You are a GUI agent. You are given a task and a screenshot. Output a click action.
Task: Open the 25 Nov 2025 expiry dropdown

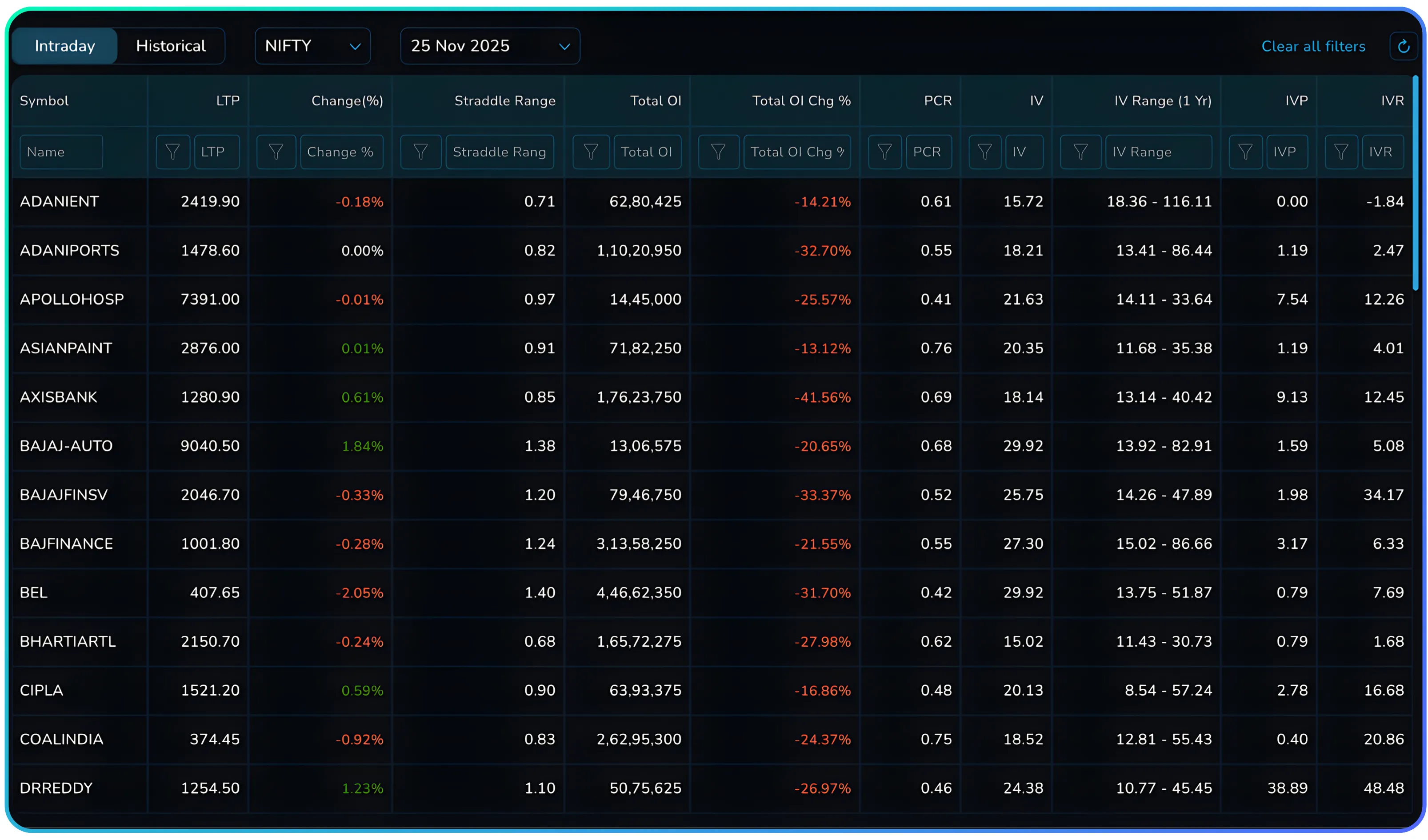(490, 46)
